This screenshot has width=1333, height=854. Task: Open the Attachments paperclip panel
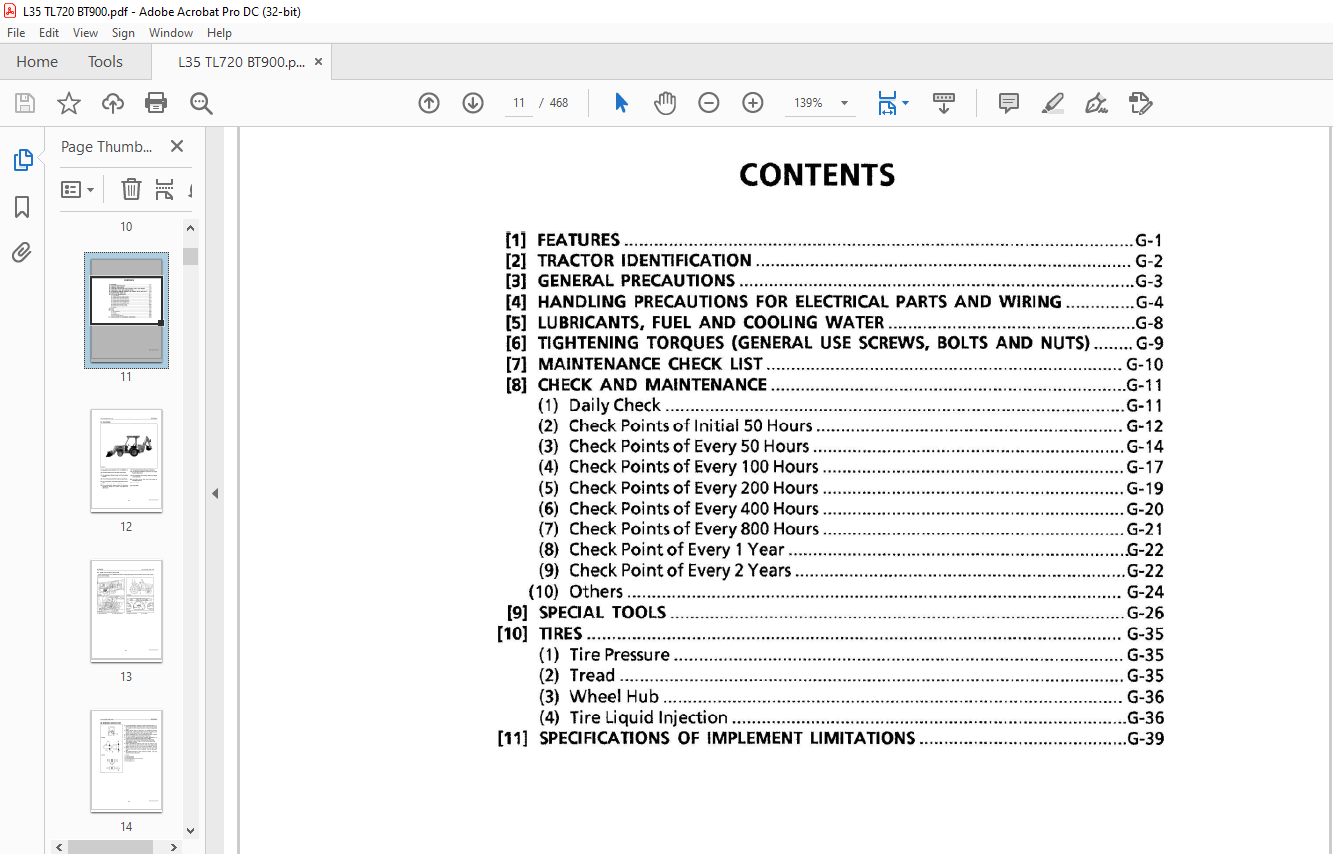(x=22, y=252)
